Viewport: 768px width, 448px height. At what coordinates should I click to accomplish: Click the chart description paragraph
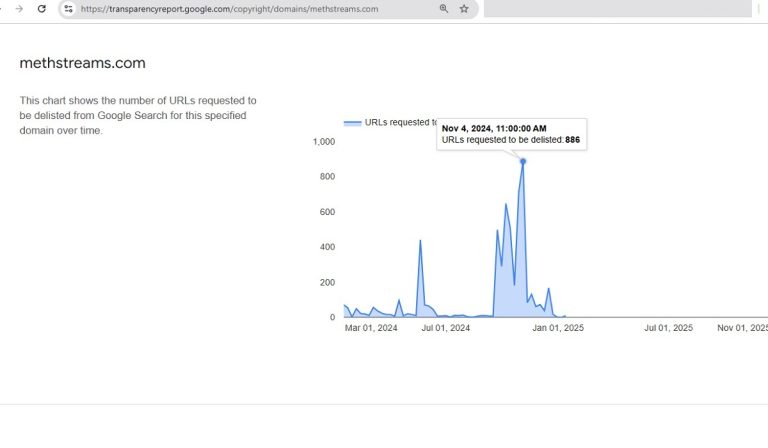(138, 115)
